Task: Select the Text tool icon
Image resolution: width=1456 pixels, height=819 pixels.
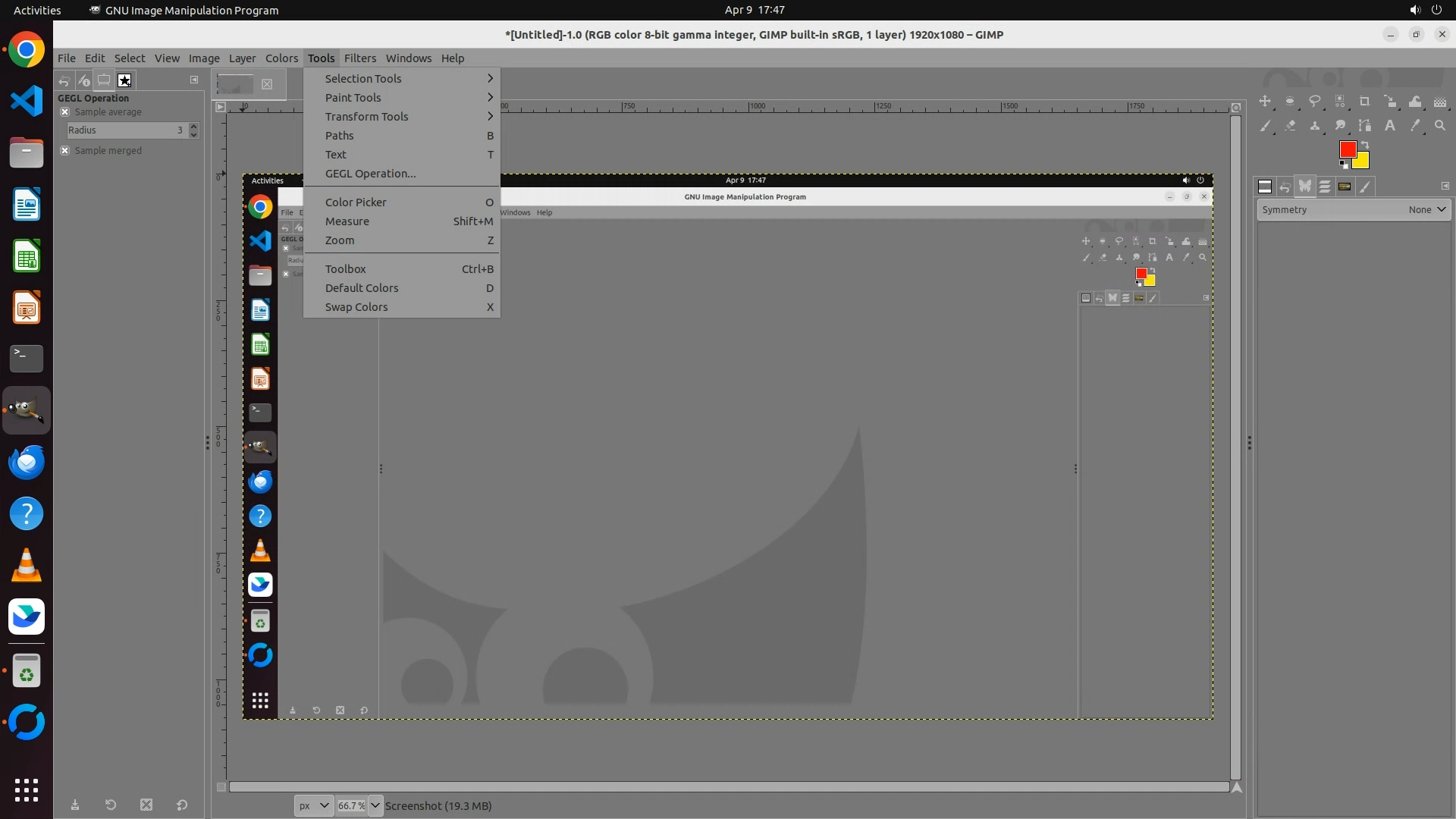Action: pos(1390,126)
